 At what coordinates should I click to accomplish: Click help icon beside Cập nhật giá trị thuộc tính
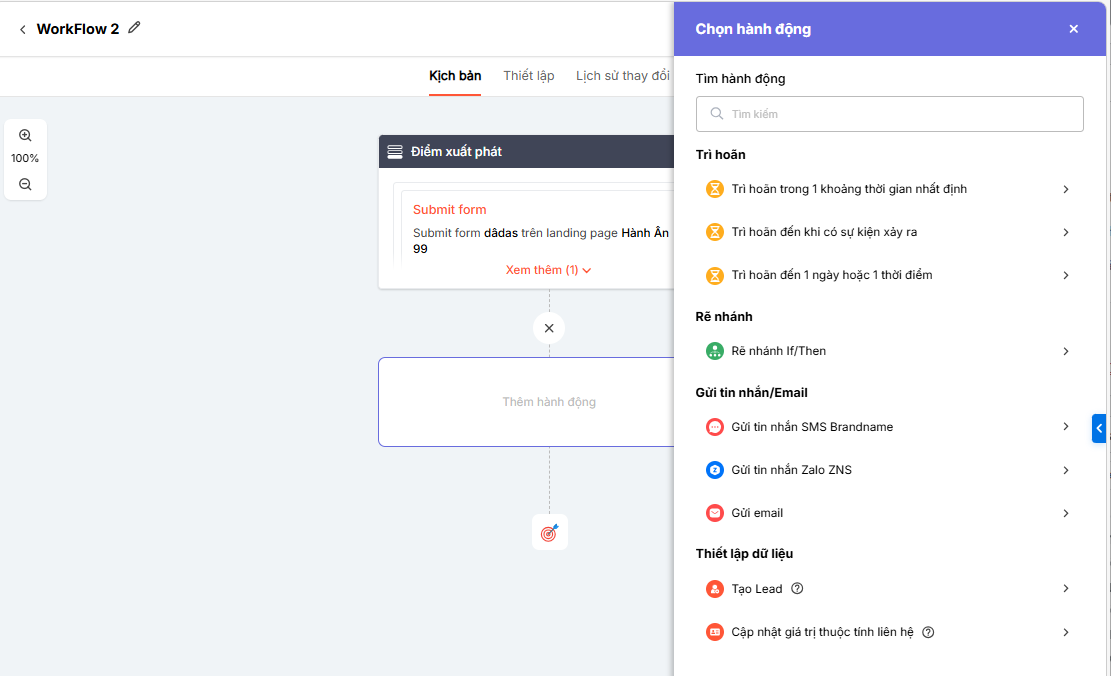(928, 632)
